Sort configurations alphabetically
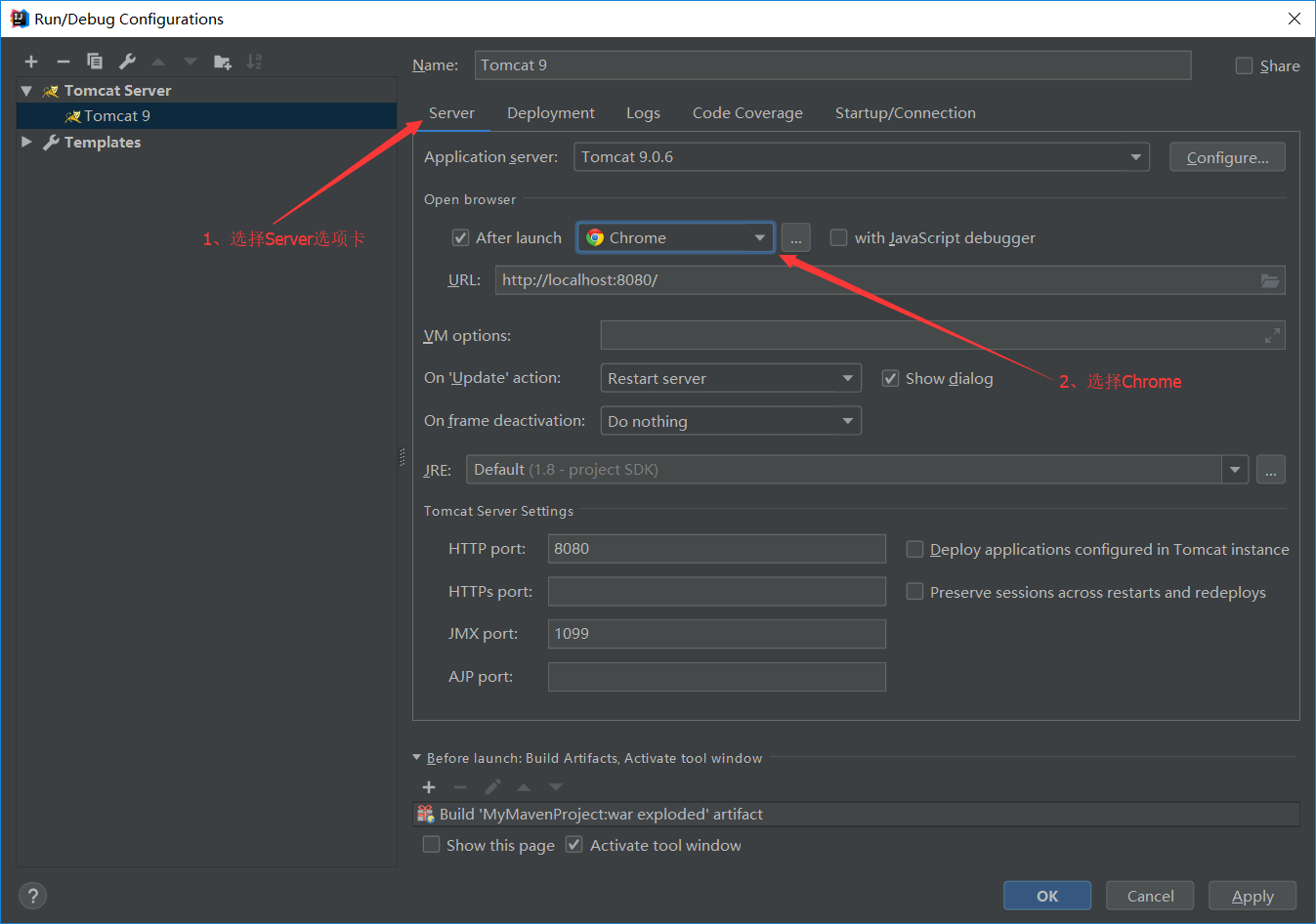Image resolution: width=1316 pixels, height=924 pixels. click(254, 61)
